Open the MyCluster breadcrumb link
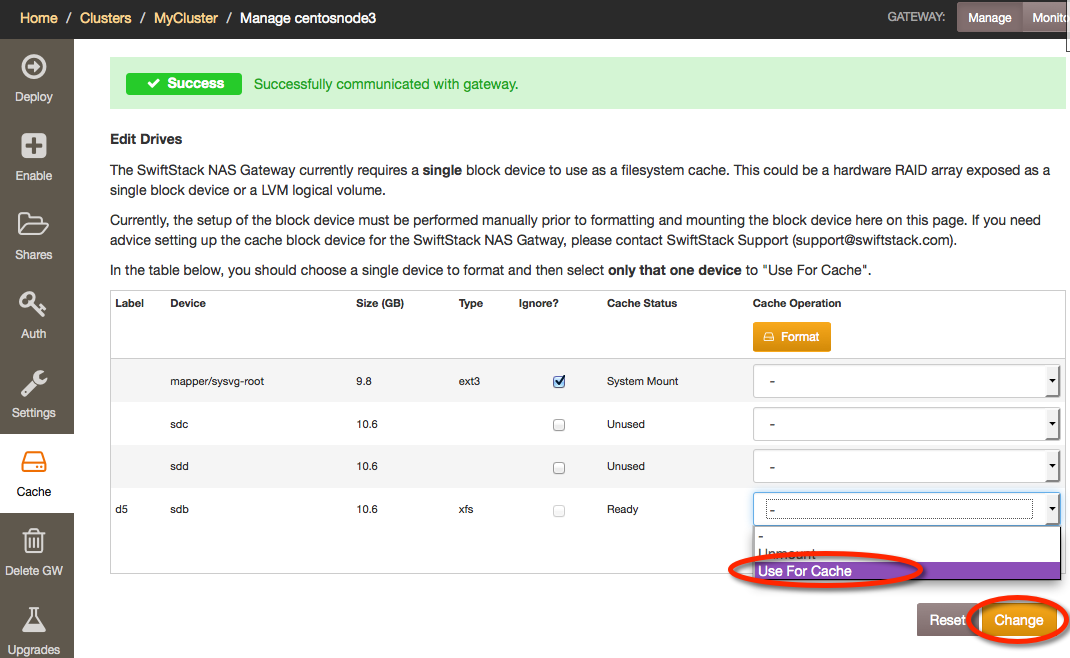The image size is (1070, 658). [186, 18]
